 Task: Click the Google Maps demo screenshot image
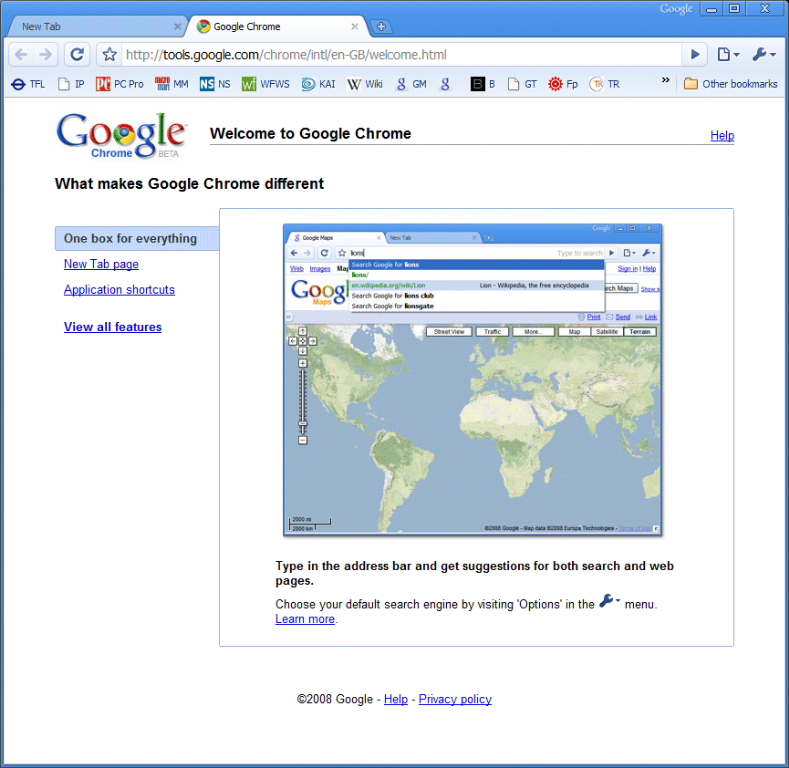click(472, 380)
